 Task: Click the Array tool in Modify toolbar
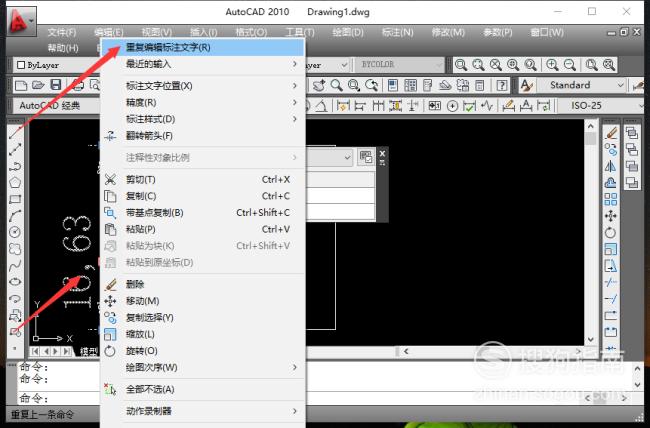(611, 199)
